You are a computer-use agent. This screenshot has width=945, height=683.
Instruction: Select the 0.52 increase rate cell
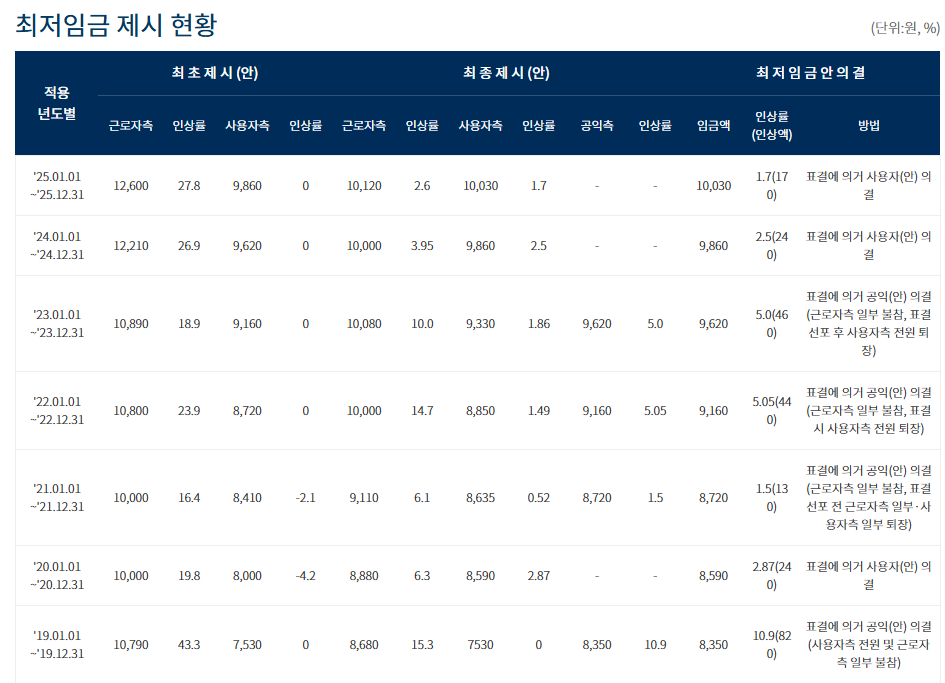tap(538, 497)
